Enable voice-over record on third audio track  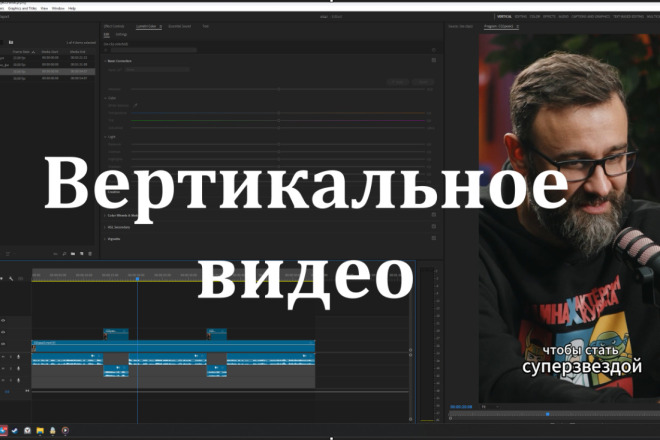click(x=18, y=380)
